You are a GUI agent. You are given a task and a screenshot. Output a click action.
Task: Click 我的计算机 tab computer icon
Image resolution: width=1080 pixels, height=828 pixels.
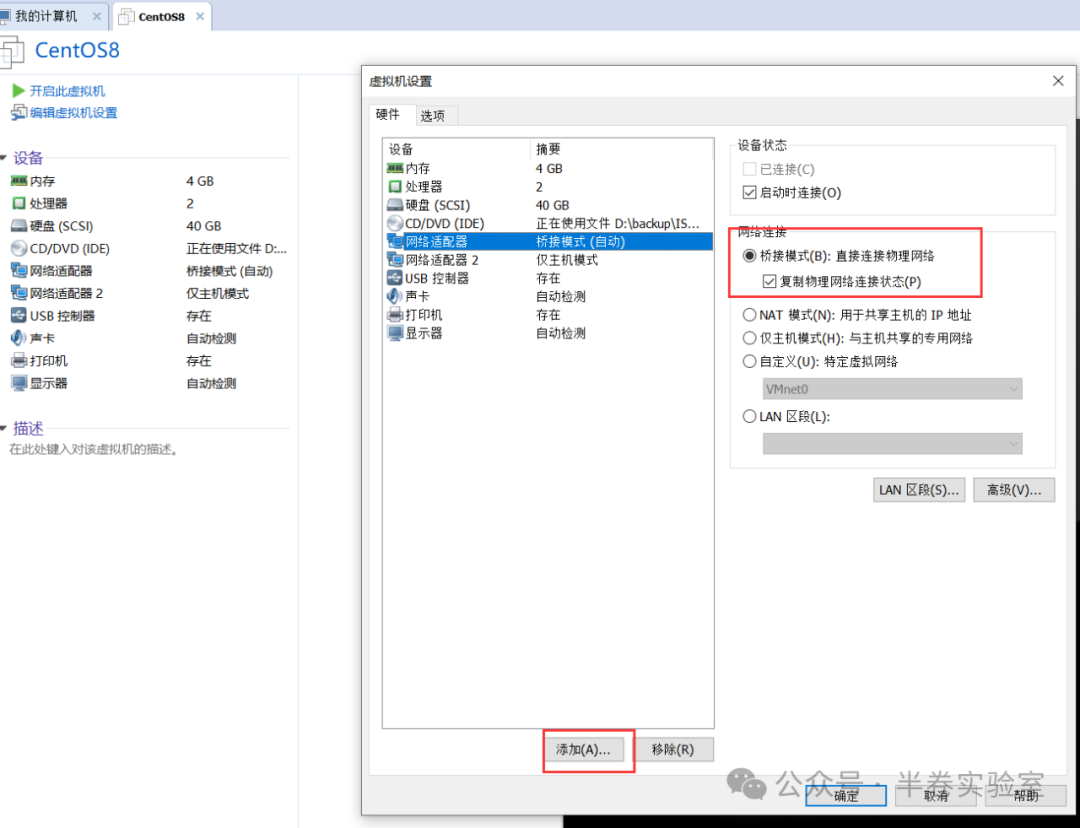pos(5,16)
